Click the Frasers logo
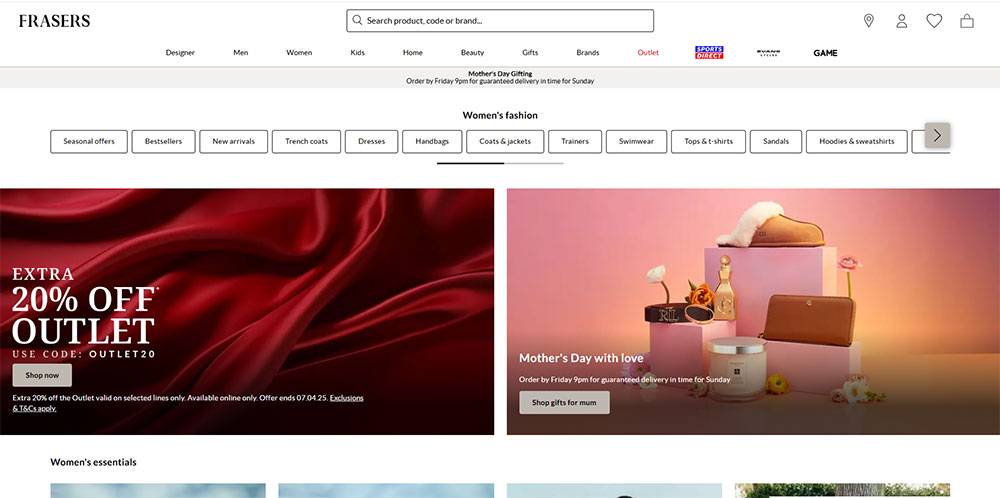The height and width of the screenshot is (498, 1000). [x=54, y=21]
